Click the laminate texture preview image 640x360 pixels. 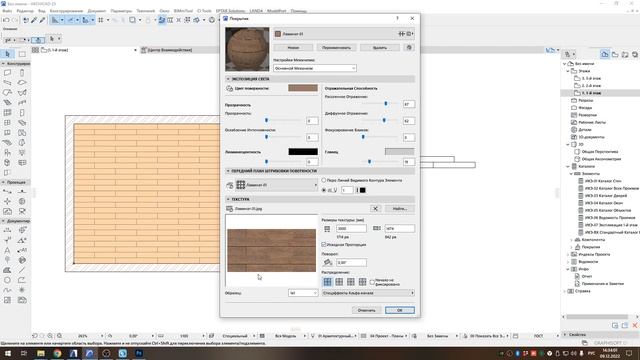click(x=271, y=250)
